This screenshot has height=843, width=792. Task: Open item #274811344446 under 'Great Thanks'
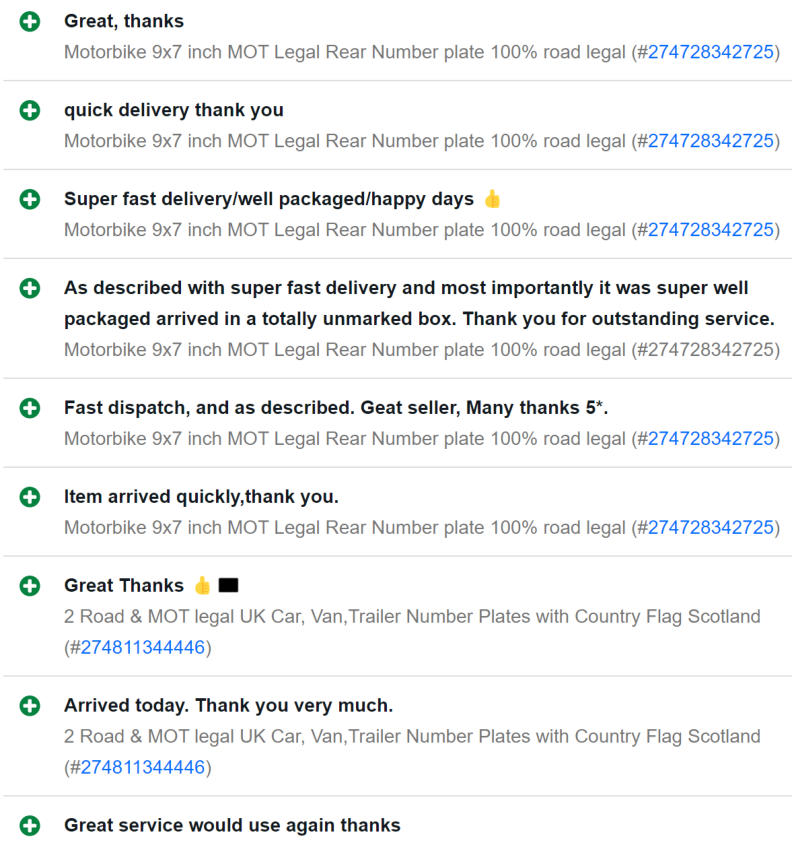click(x=142, y=647)
